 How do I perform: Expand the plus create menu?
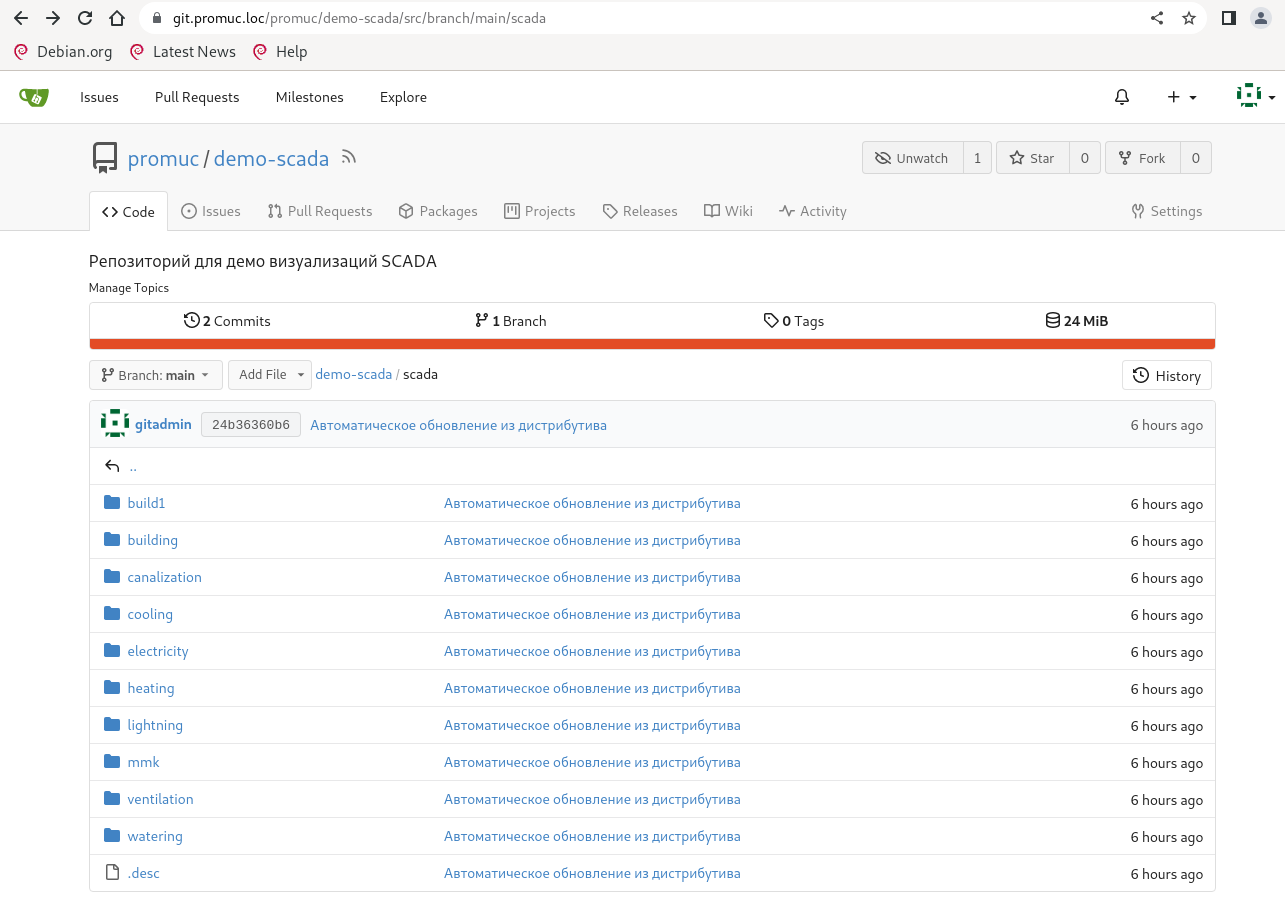[x=1181, y=97]
